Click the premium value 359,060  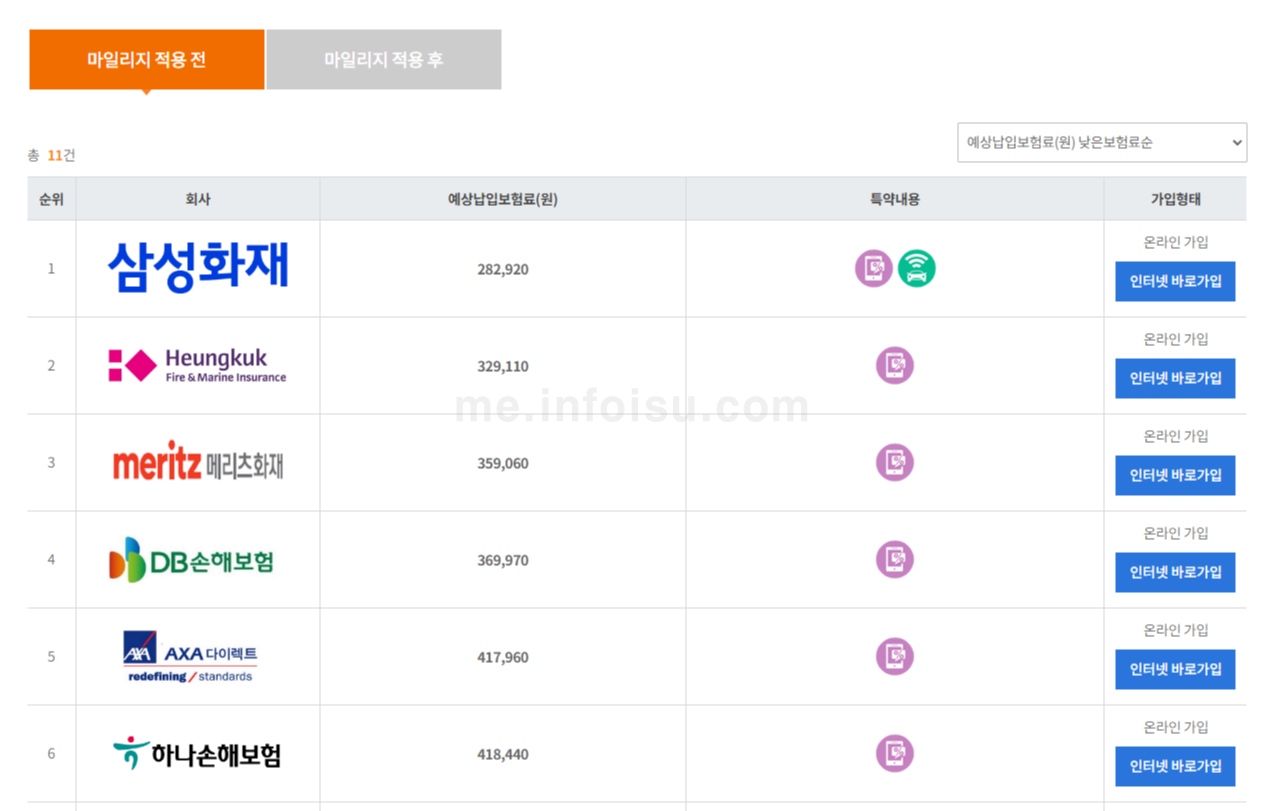pyautogui.click(x=503, y=464)
